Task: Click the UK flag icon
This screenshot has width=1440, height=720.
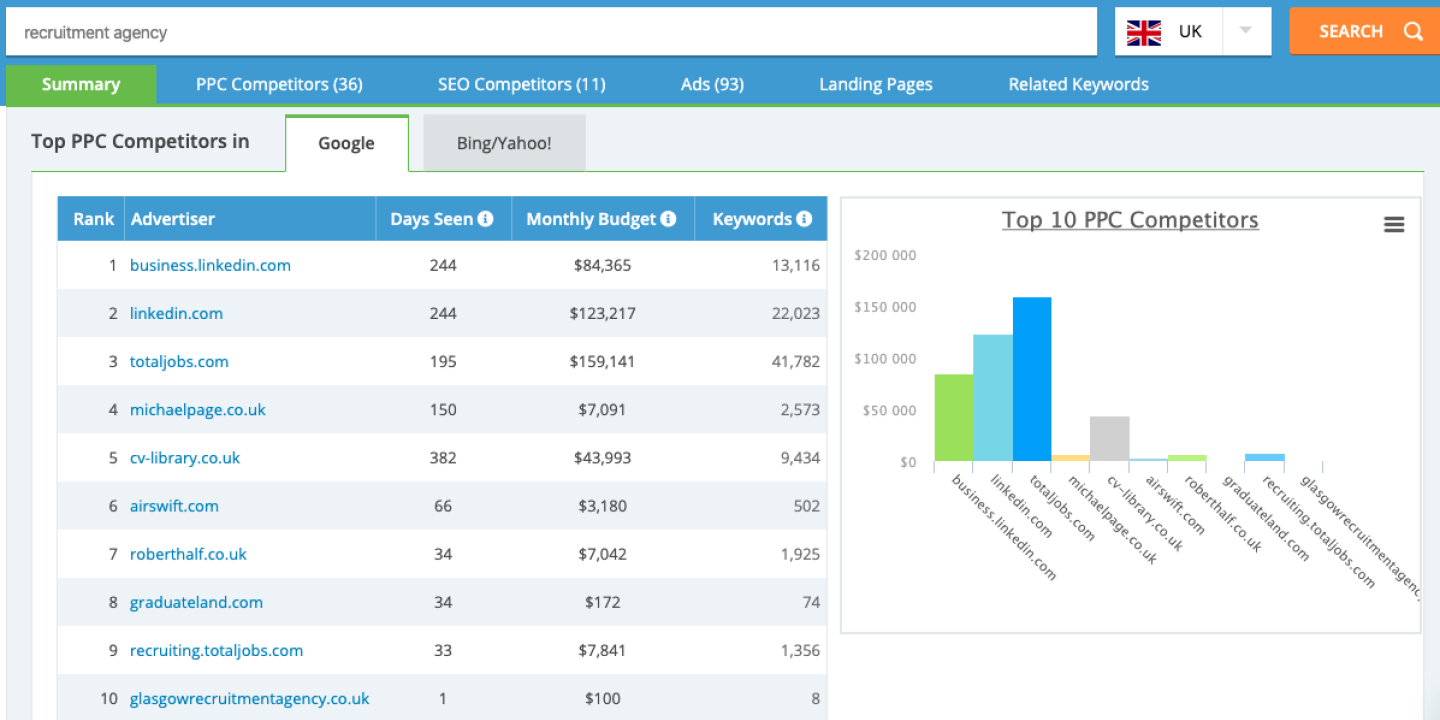Action: [1144, 32]
